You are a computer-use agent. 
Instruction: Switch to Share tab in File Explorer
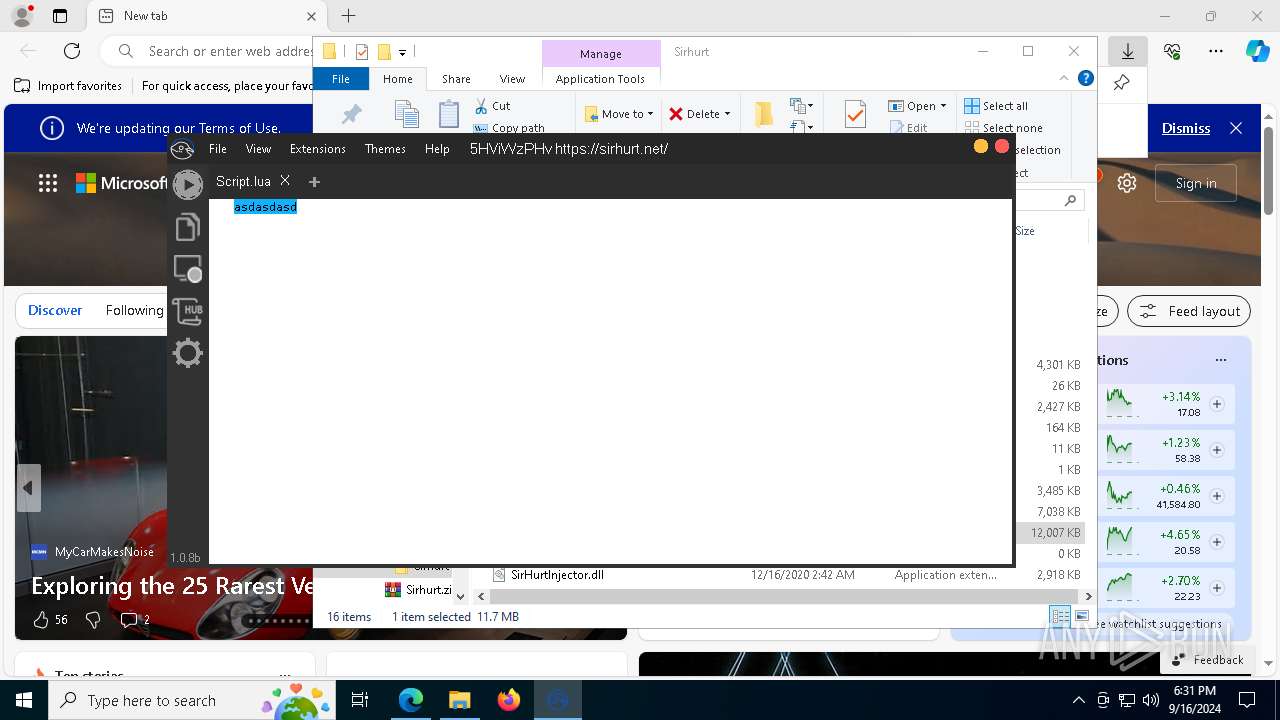tap(456, 79)
